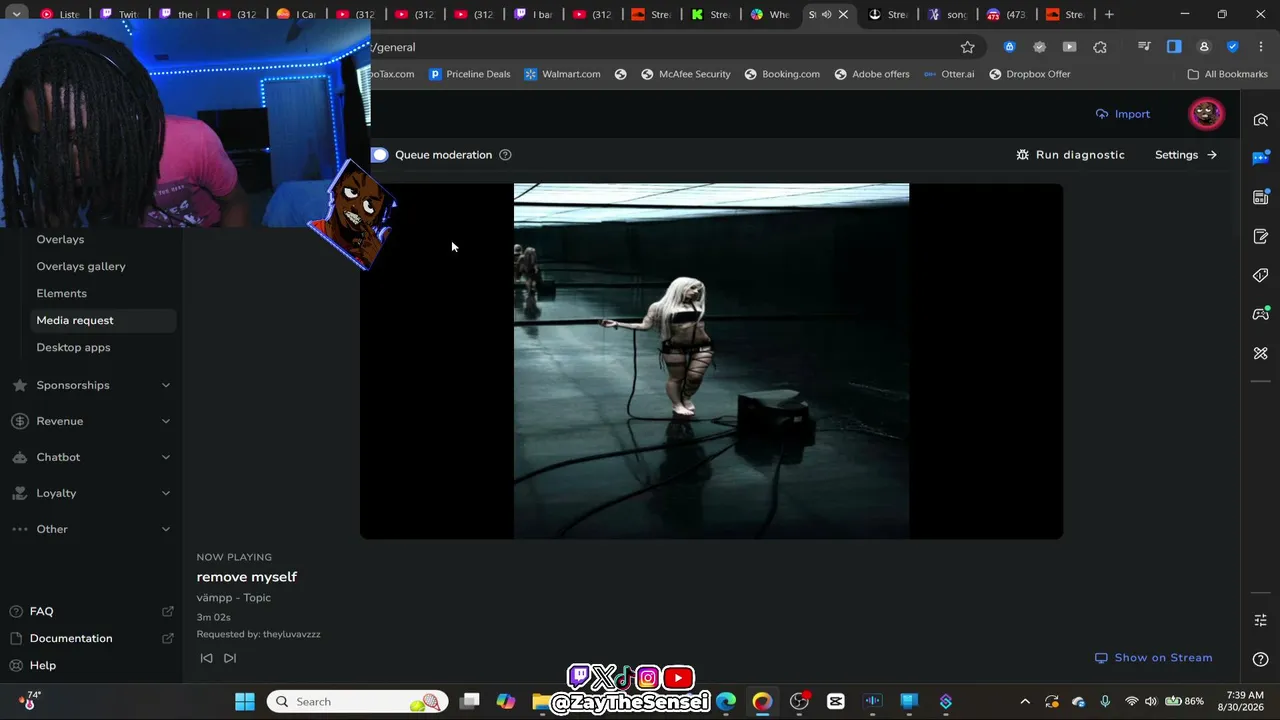Toggle the Queue moderation switch

click(379, 155)
